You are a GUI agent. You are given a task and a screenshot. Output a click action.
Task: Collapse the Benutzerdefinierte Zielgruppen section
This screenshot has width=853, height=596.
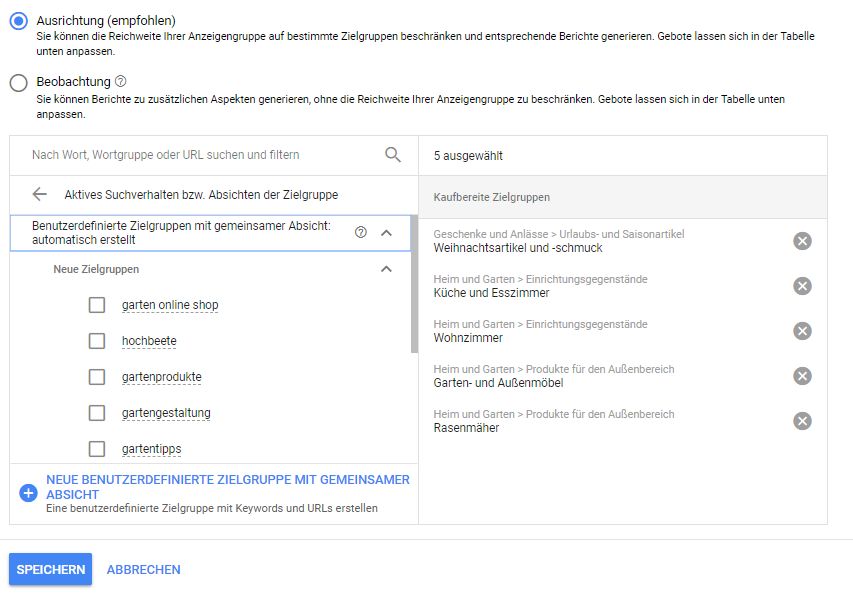pyautogui.click(x=386, y=233)
